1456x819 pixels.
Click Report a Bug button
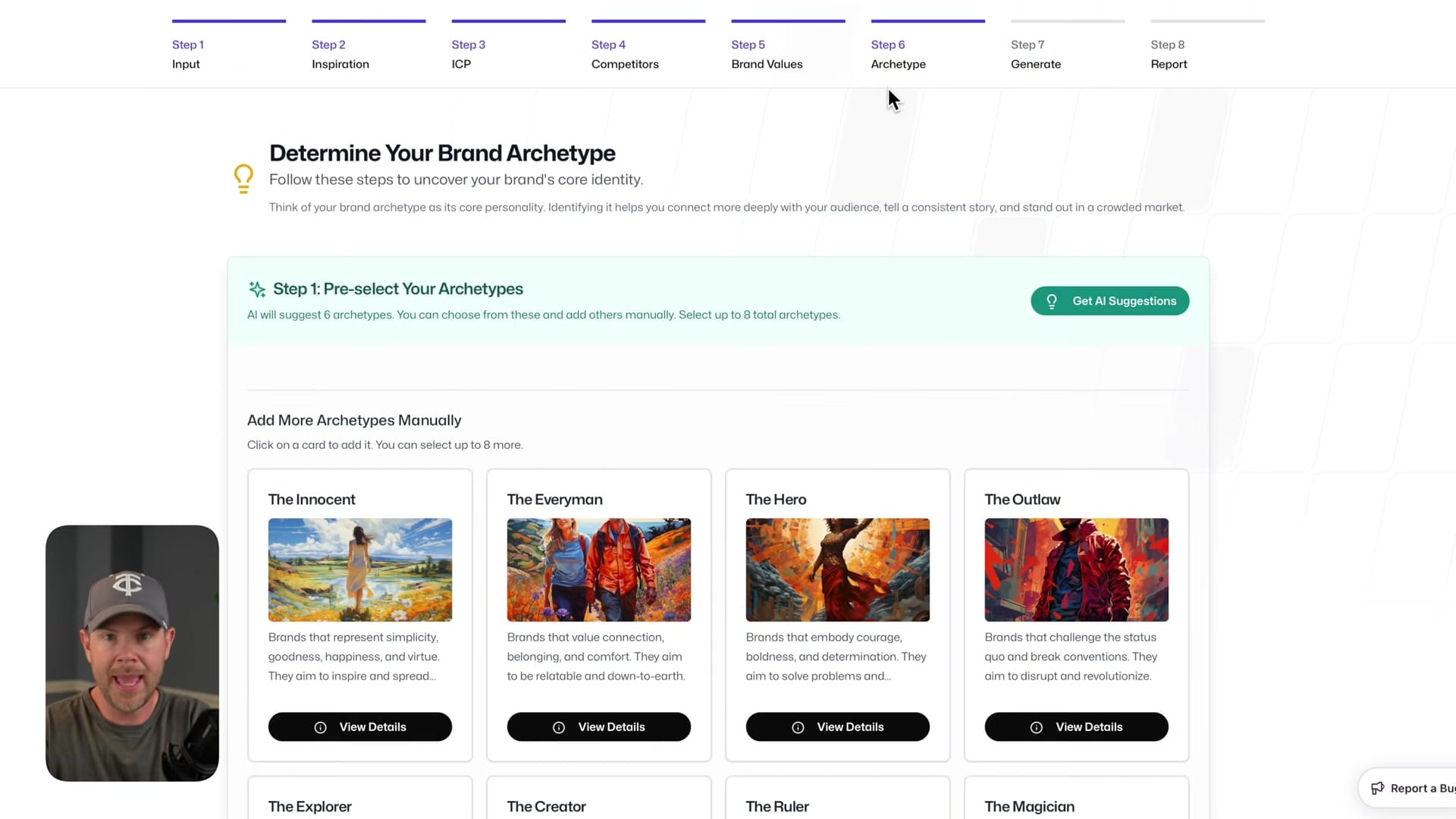pos(1409,788)
